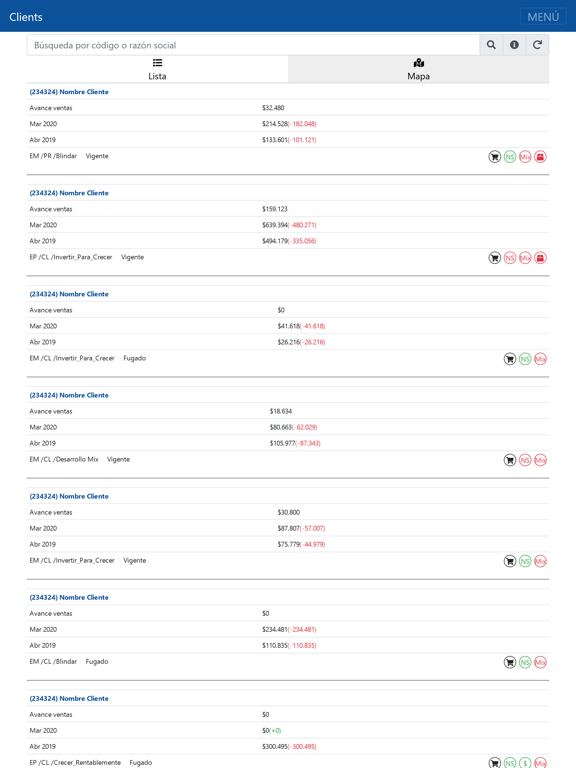The width and height of the screenshot is (576, 768).
Task: Click Avance ventas label beside $159.123
Action: point(51,209)
